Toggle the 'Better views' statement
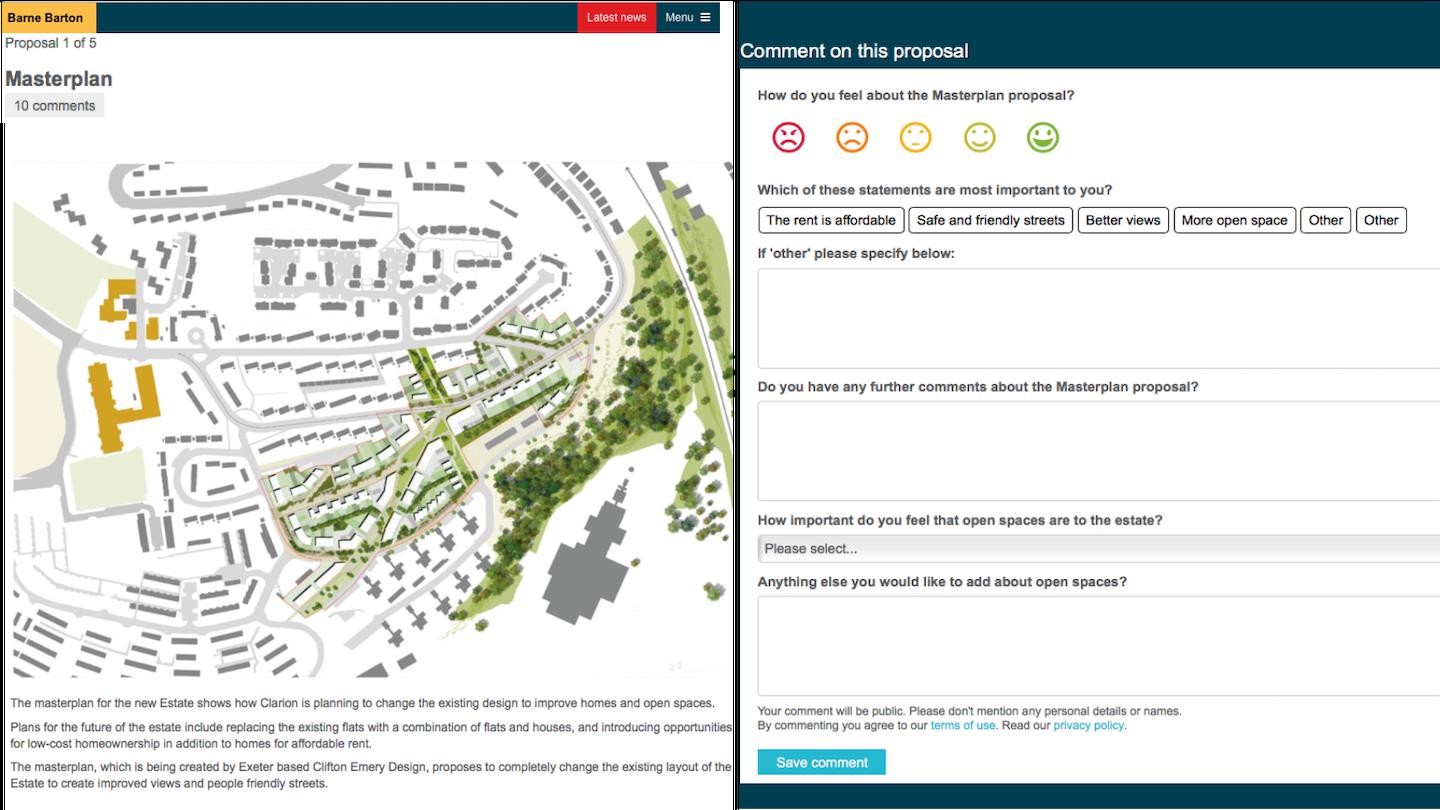This screenshot has height=810, width=1440. pos(1123,220)
